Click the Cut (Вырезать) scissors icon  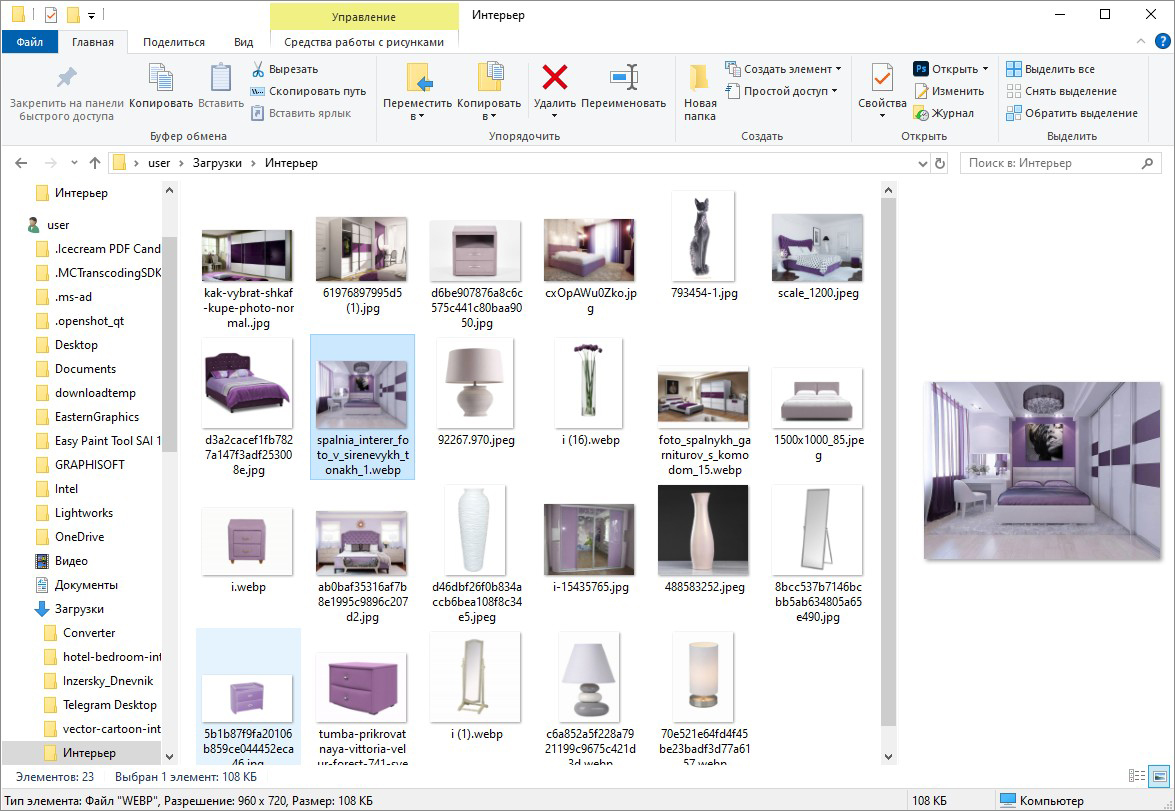click(258, 69)
